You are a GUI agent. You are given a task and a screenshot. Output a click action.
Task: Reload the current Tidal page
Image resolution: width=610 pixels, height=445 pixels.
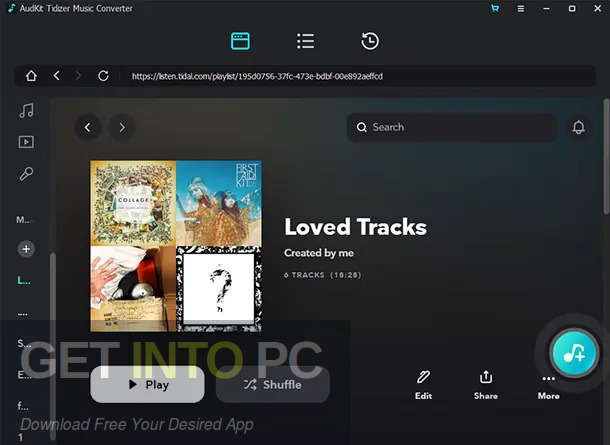coord(103,75)
